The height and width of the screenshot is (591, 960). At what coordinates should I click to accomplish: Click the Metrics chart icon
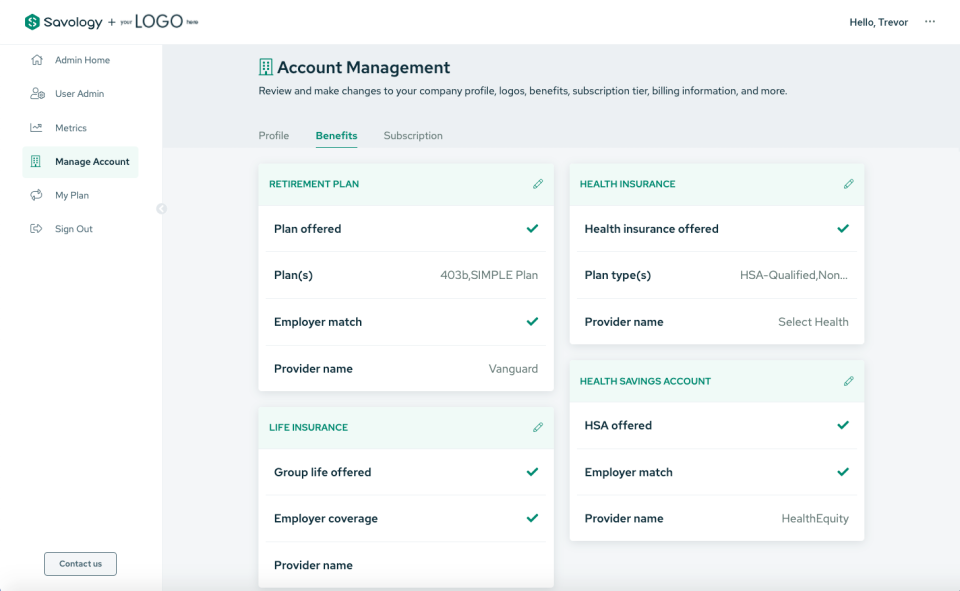point(37,127)
